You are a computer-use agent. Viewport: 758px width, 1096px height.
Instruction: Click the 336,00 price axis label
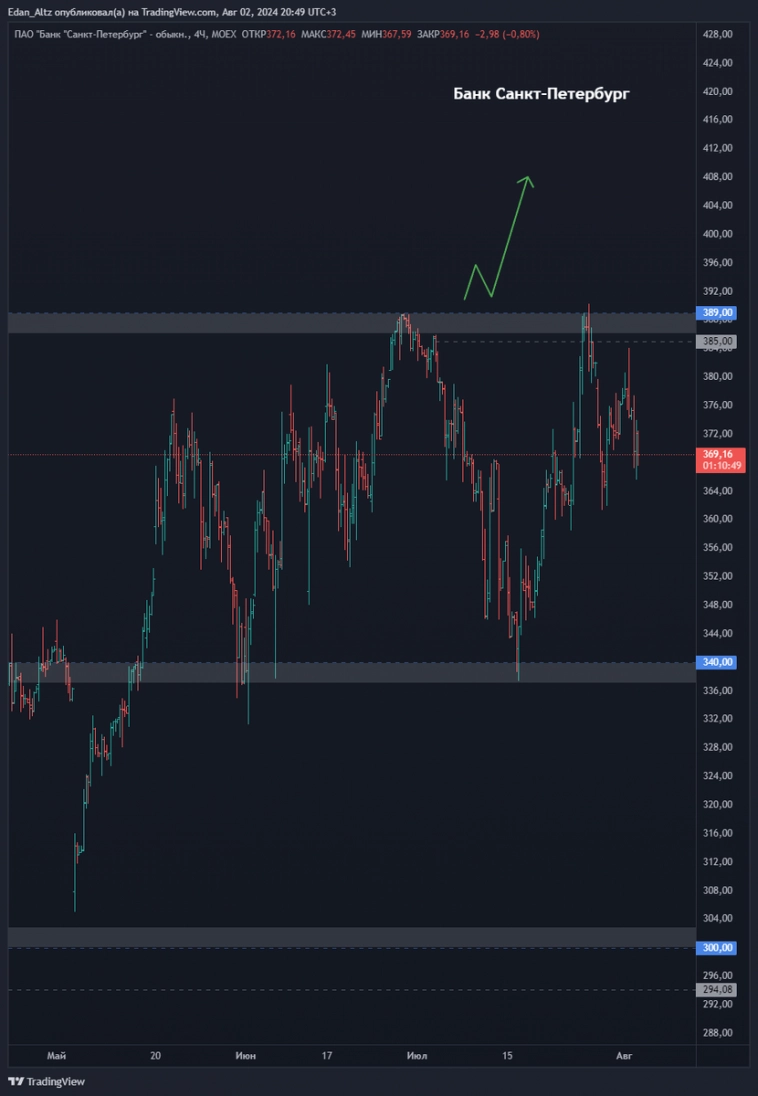(x=718, y=691)
